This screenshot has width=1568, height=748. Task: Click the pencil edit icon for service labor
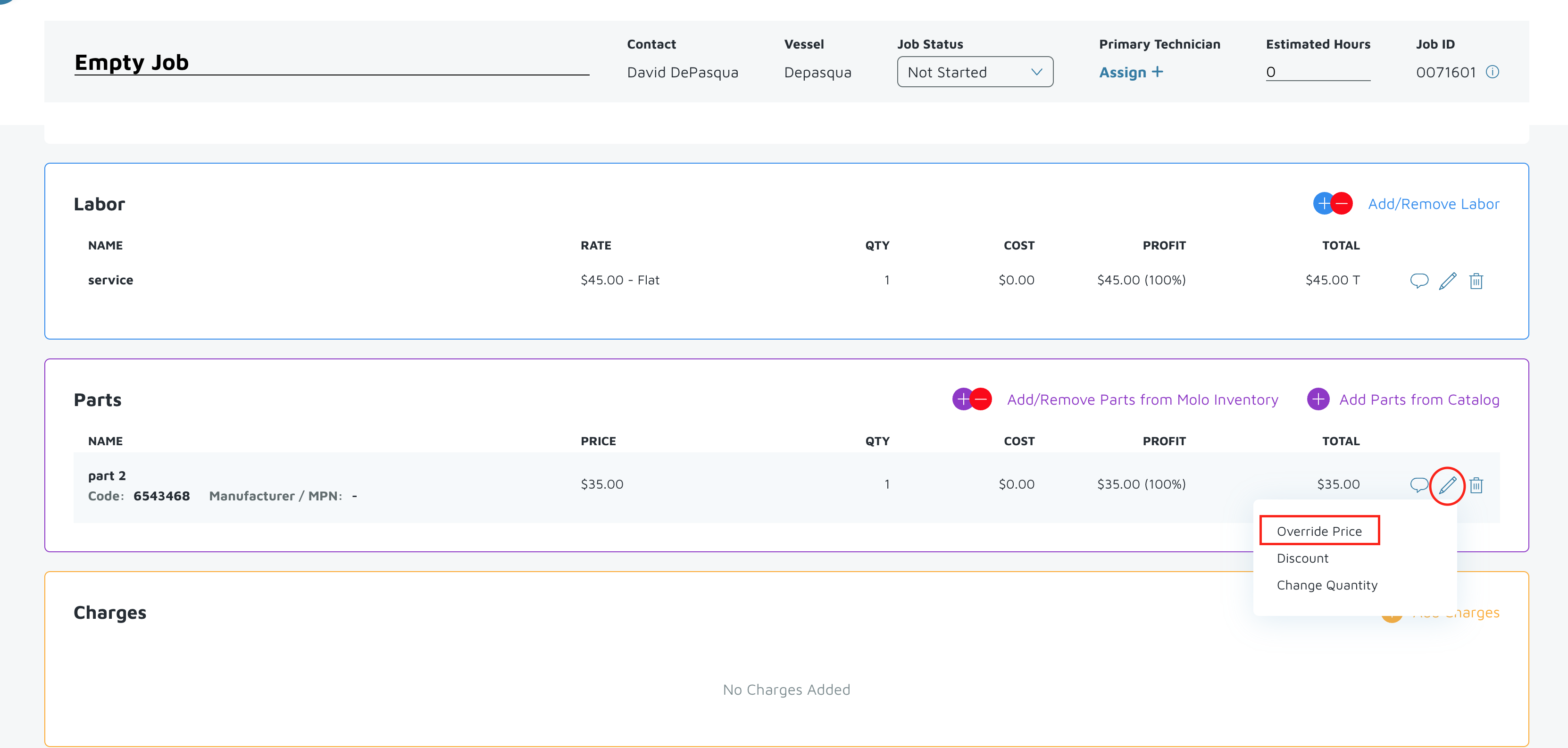tap(1447, 281)
